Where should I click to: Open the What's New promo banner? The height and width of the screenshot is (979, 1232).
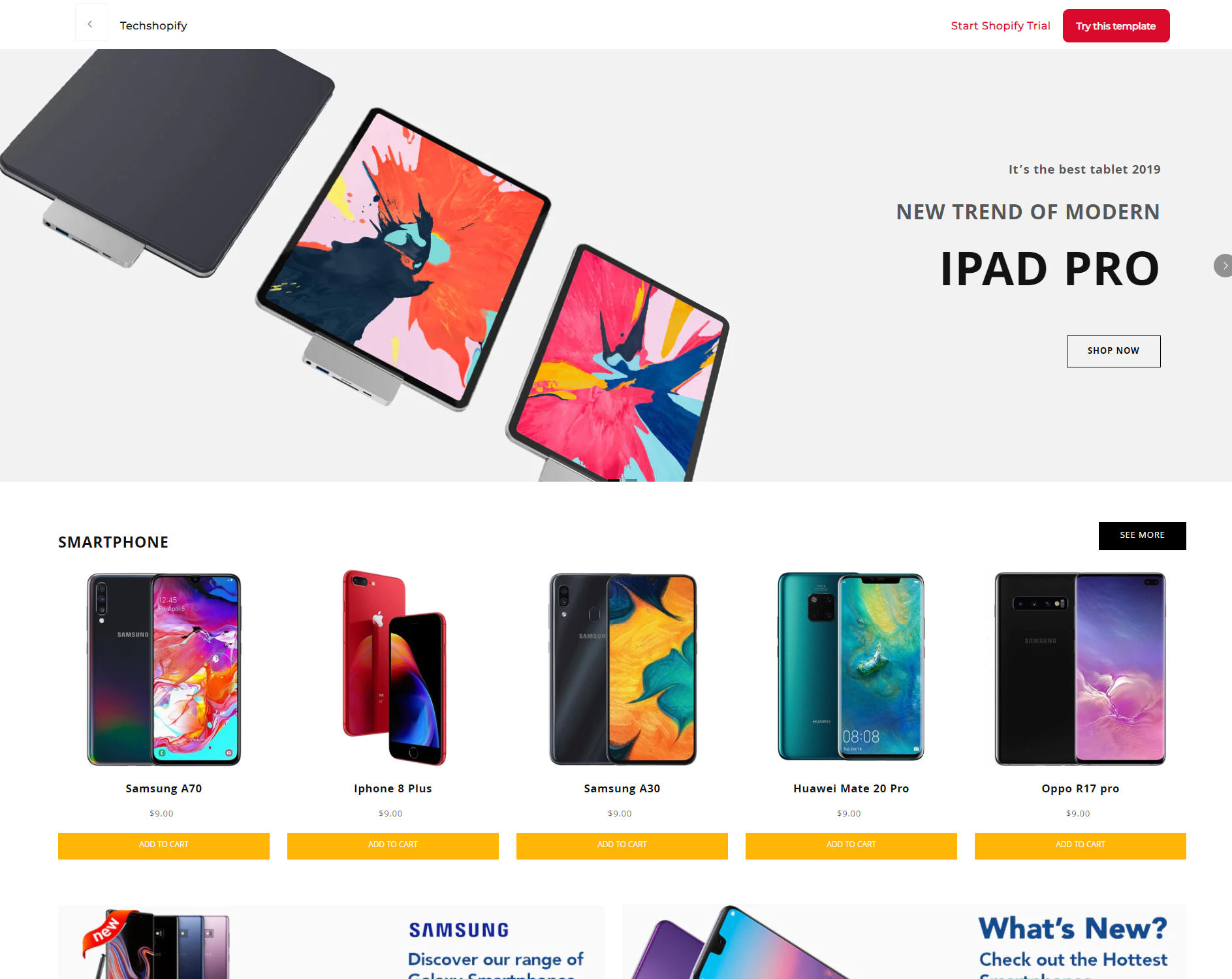[x=904, y=942]
